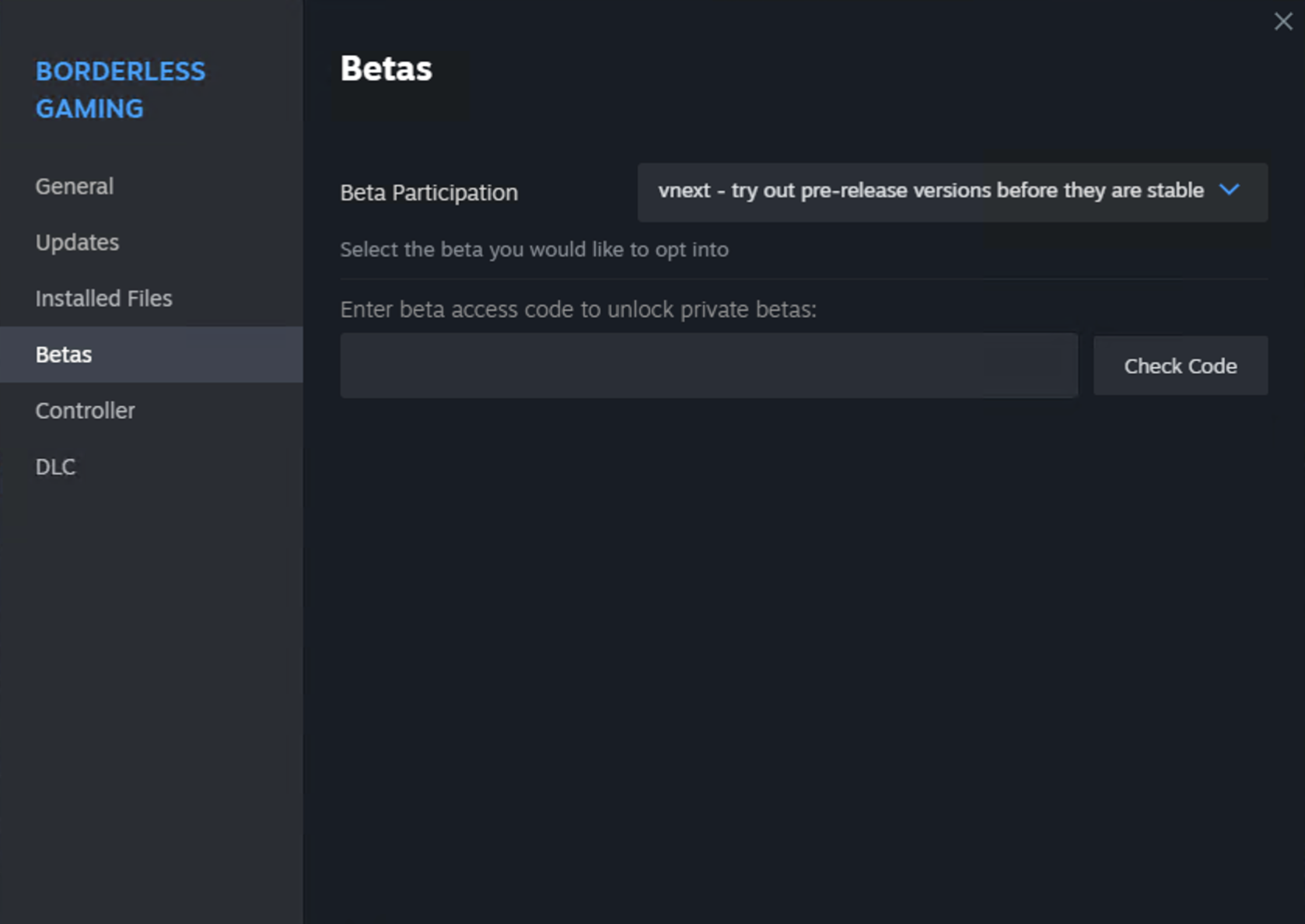Open the Beta Participation dropdown

tap(952, 191)
